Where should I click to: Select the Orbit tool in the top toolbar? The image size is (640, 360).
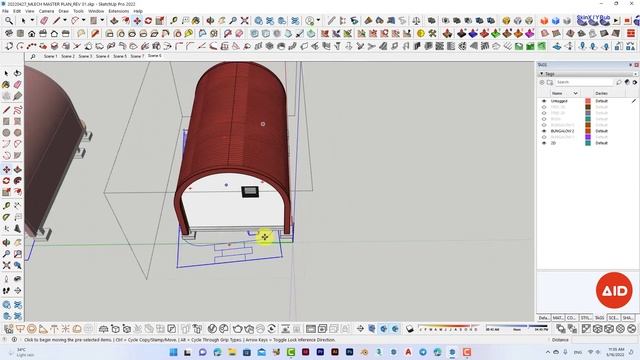click(211, 20)
